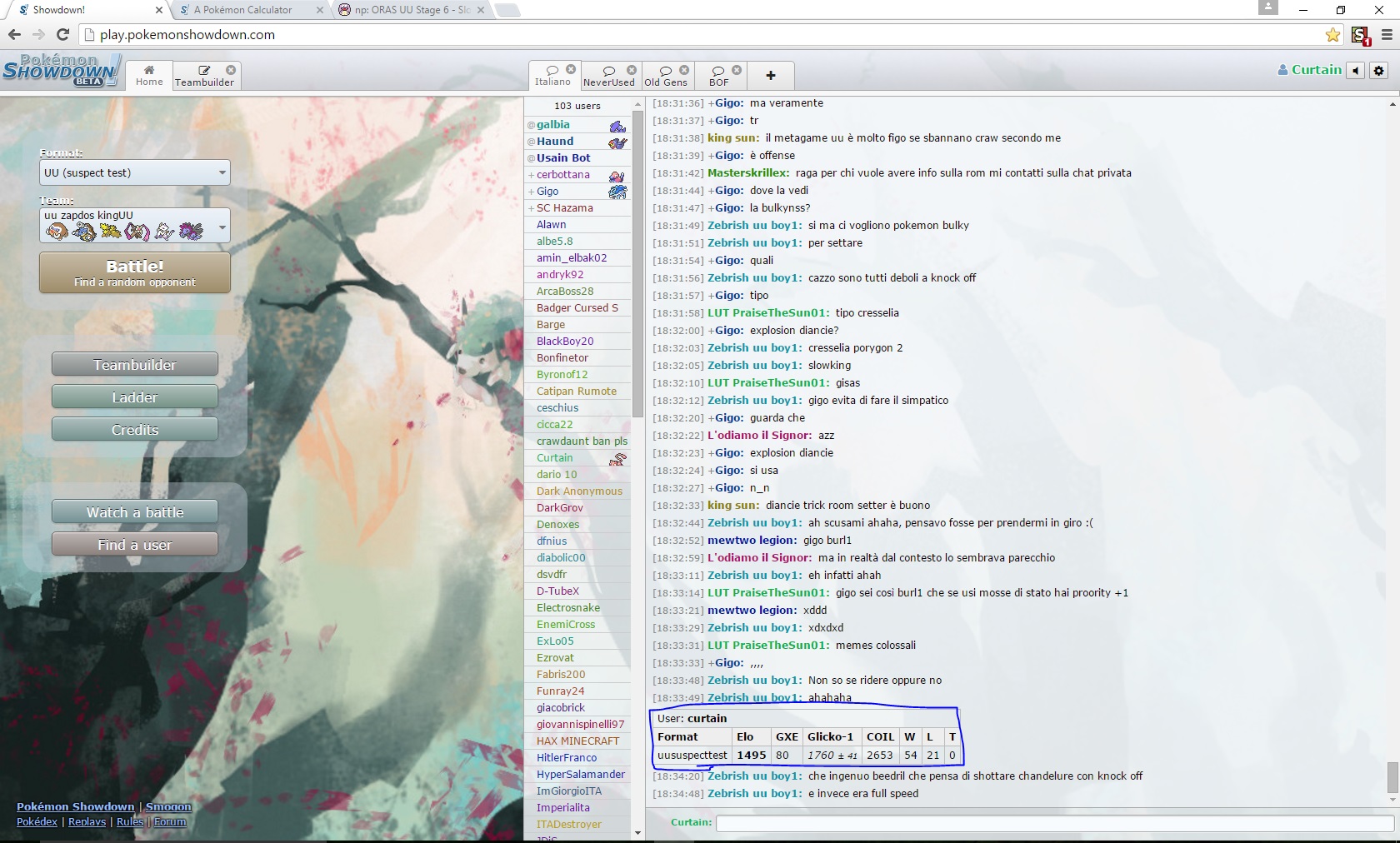1400x843 pixels.
Task: Reload the page in Chrome
Action: pos(62,34)
